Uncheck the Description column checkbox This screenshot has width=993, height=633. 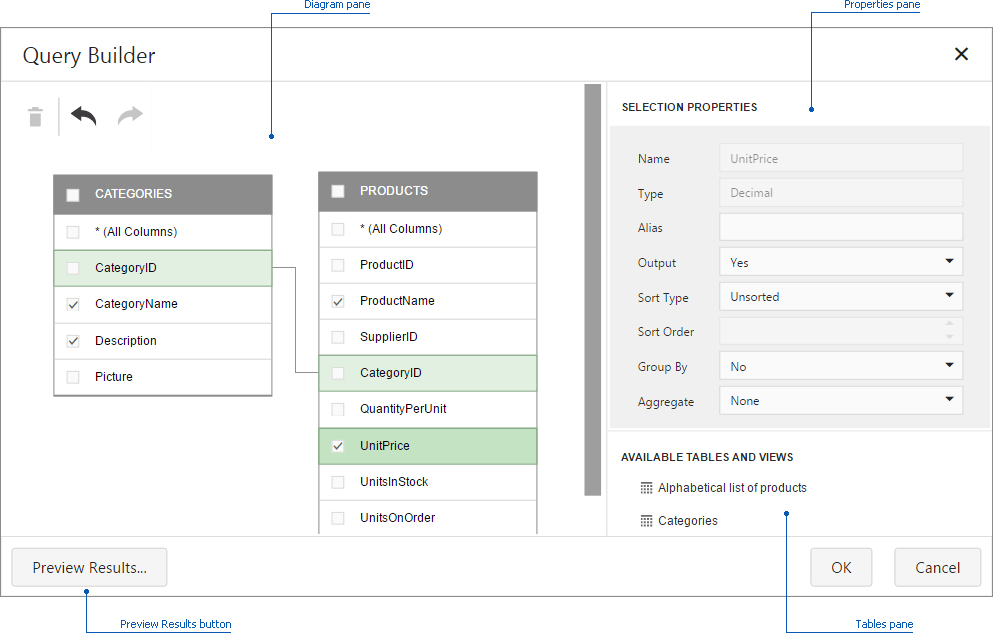coord(72,340)
